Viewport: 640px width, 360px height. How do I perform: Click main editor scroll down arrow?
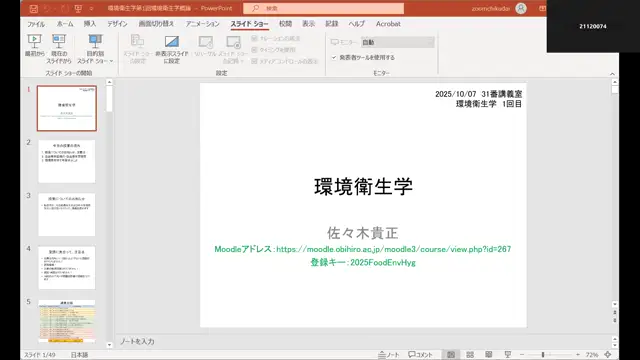[x=615, y=304]
